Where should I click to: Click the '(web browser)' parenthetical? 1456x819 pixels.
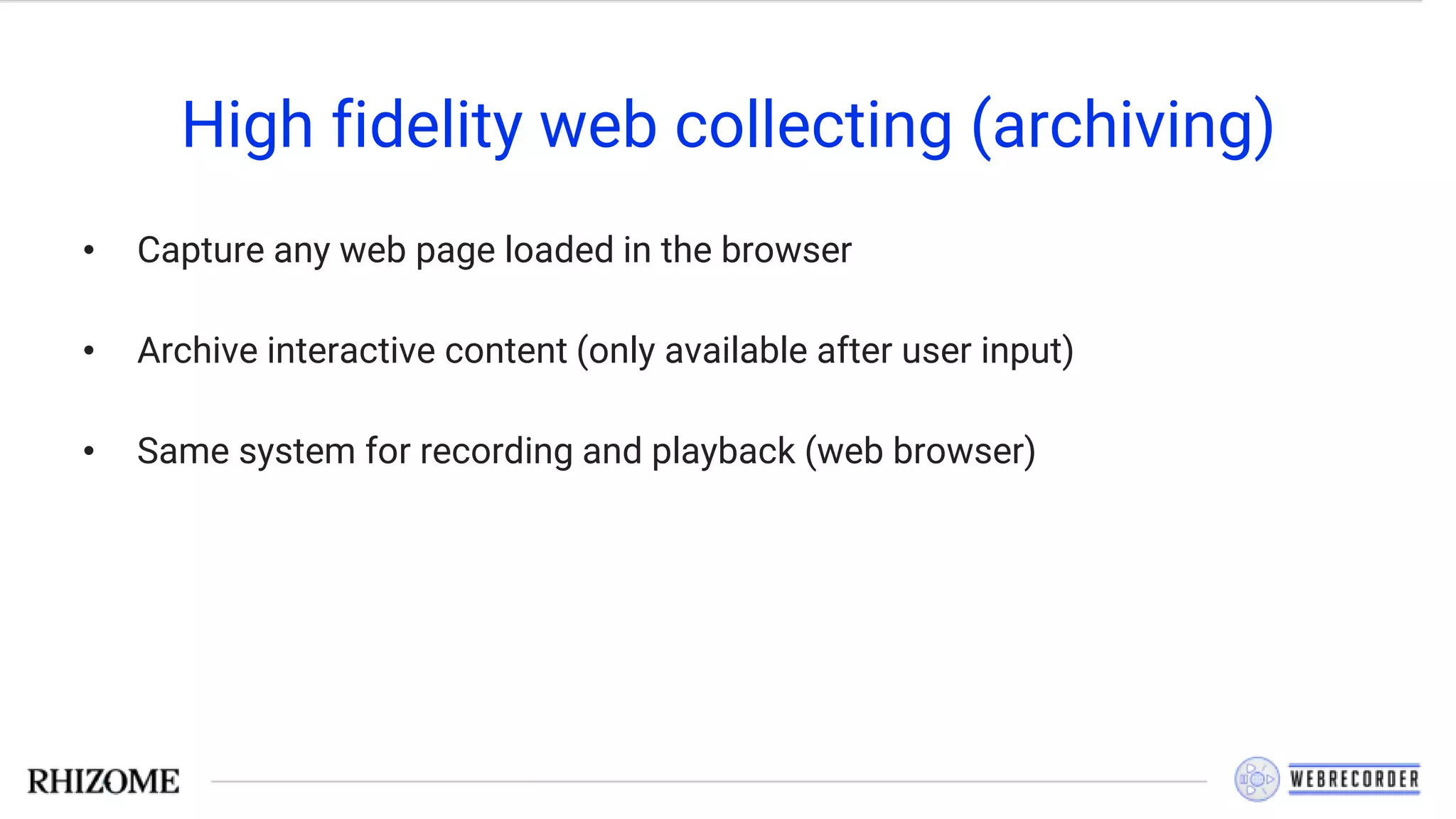coord(920,451)
